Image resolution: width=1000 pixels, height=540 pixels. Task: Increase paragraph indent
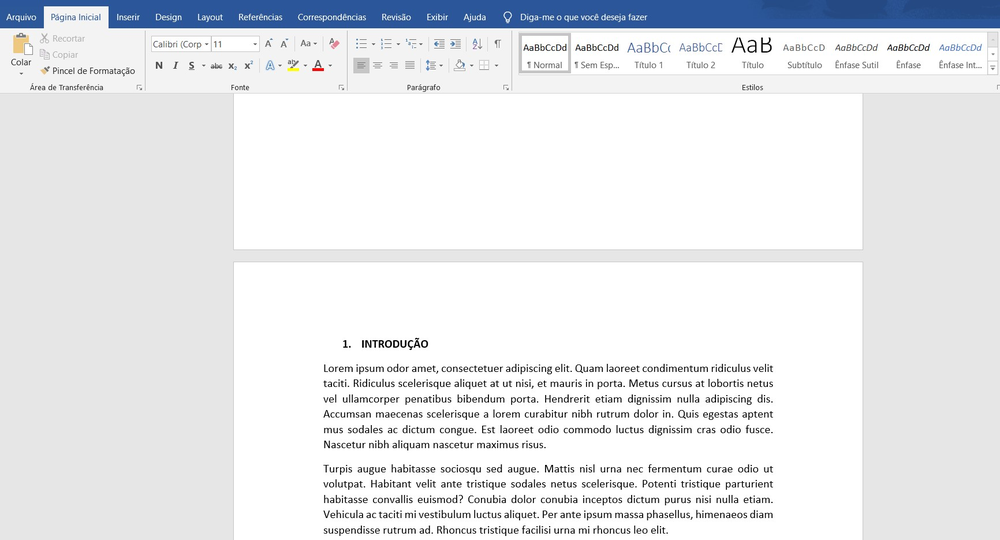point(455,43)
